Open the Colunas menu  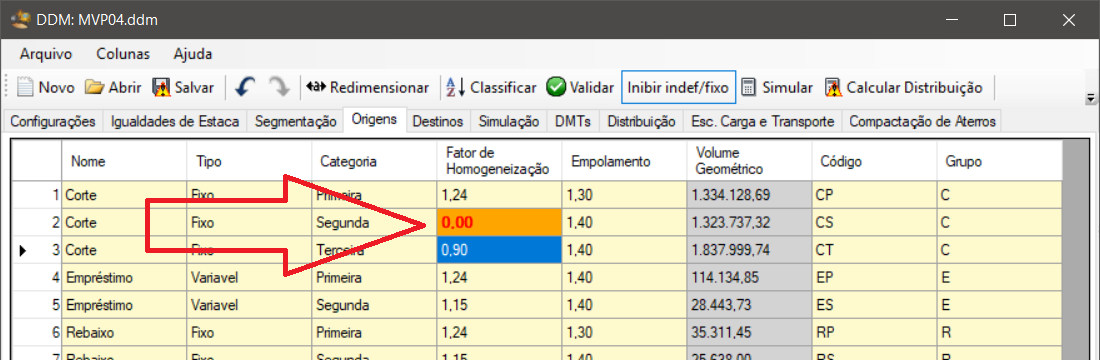(x=123, y=54)
